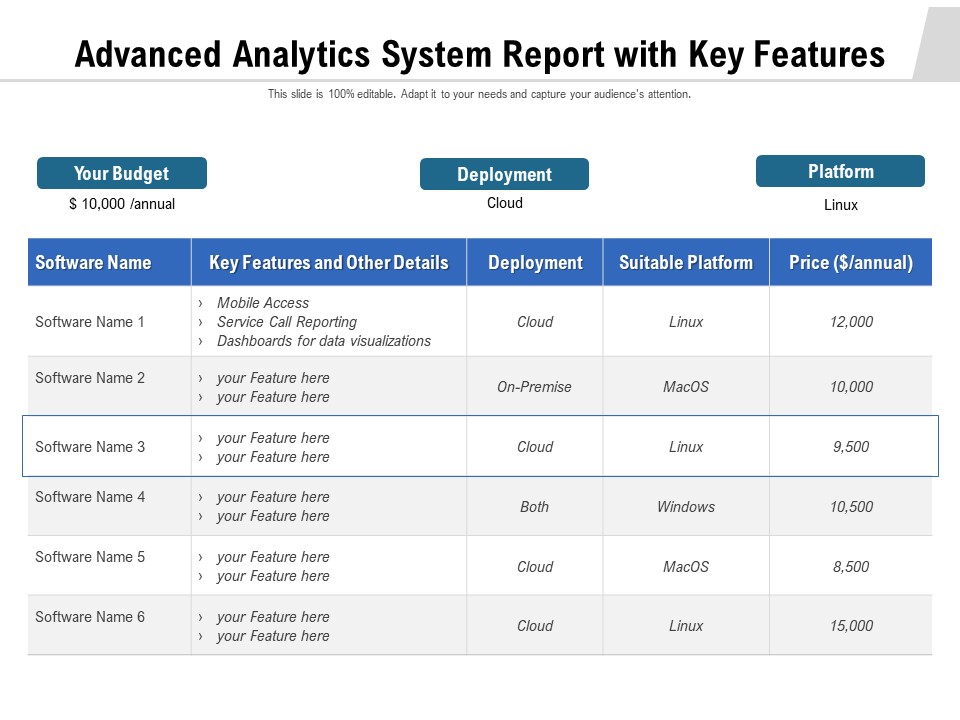Screen dimensions: 960x720
Task: Click second 'your Feature here' in Software Name 3 row
Action: [x=273, y=457]
